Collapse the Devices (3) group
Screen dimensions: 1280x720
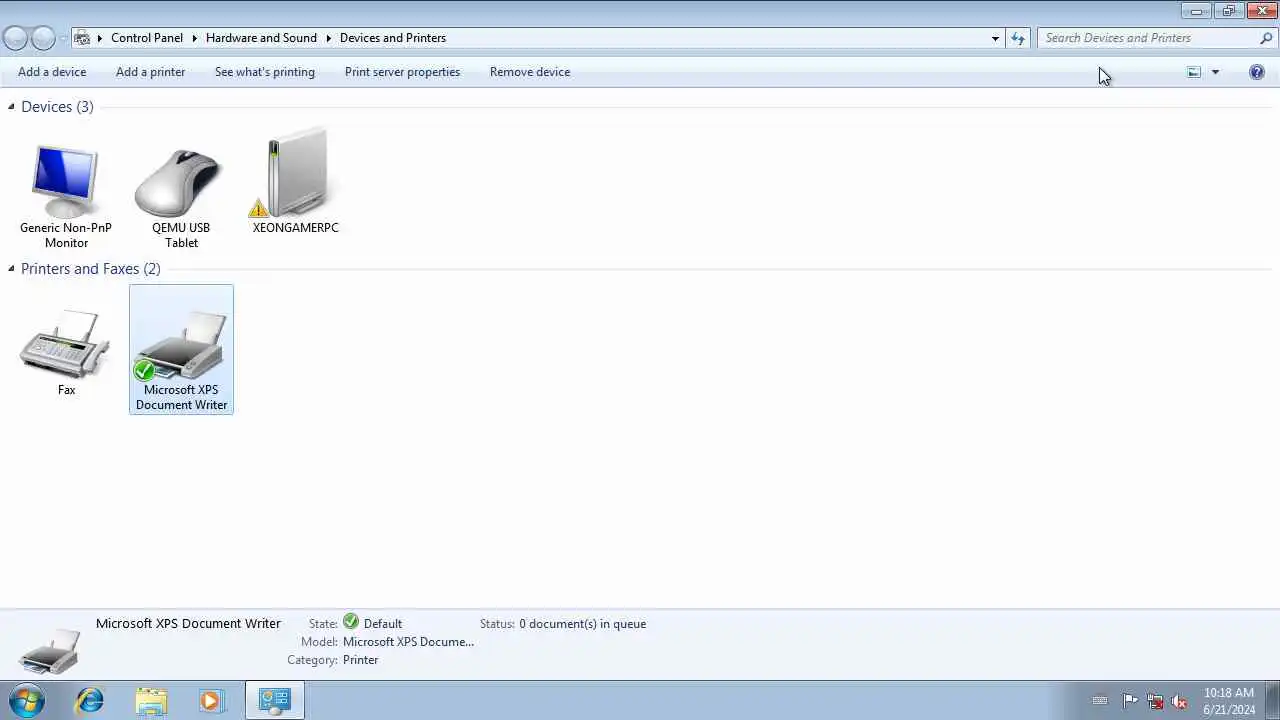(x=11, y=107)
